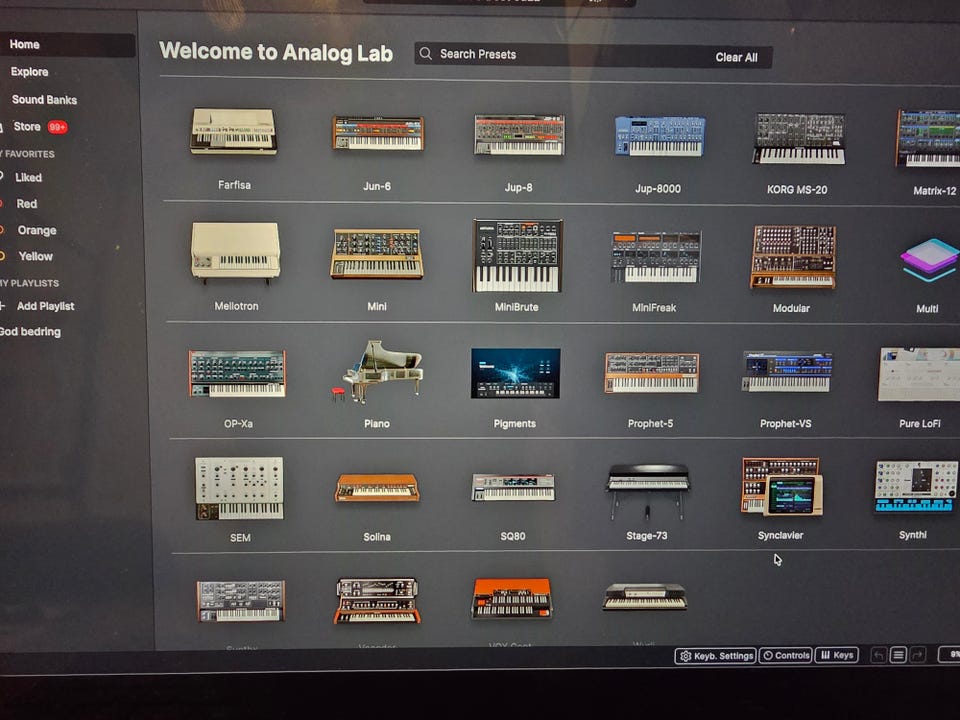Click the 99+ Store notification badge
Viewport: 960px width, 720px height.
click(x=58, y=127)
